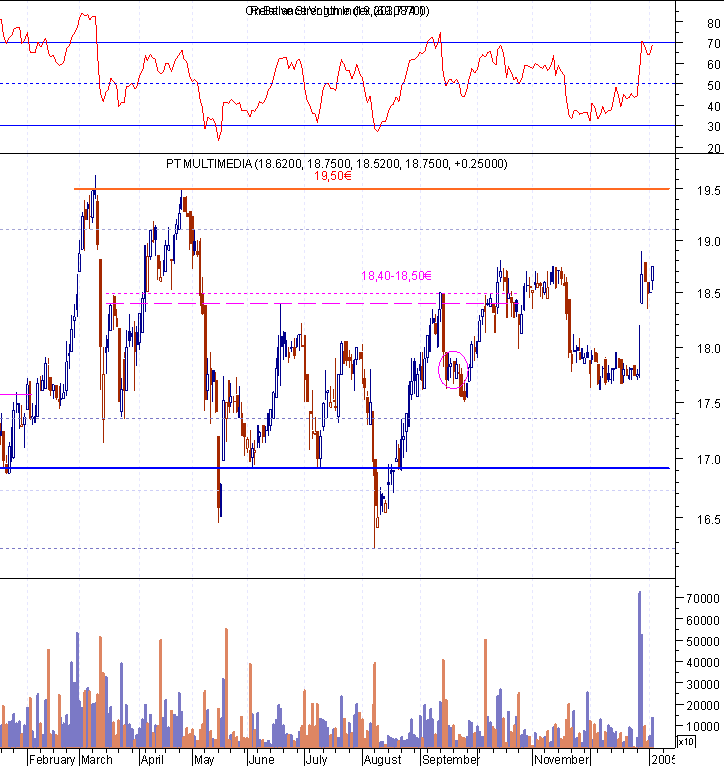Click the 18.0 price axis value
The height and width of the screenshot is (766, 724).
(708, 349)
